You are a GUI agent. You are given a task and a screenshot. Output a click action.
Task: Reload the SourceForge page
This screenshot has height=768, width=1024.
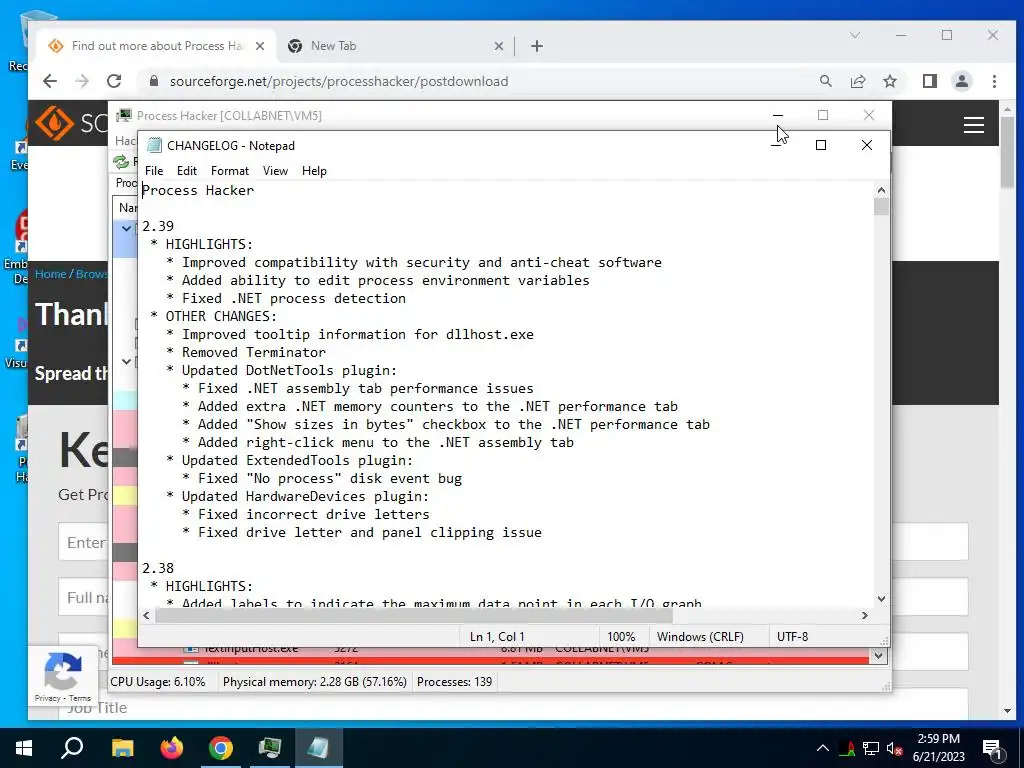click(x=114, y=81)
